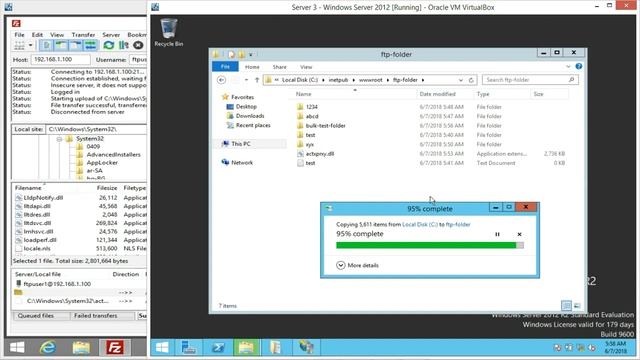Screen dimensions: 640x360
Task: Open FileZilla View menu
Action: [57, 35]
